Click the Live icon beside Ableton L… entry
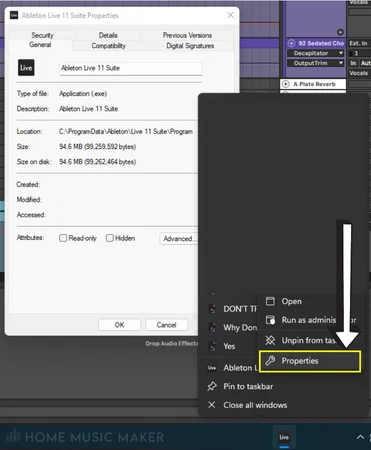This screenshot has width=371, height=450. click(x=212, y=368)
